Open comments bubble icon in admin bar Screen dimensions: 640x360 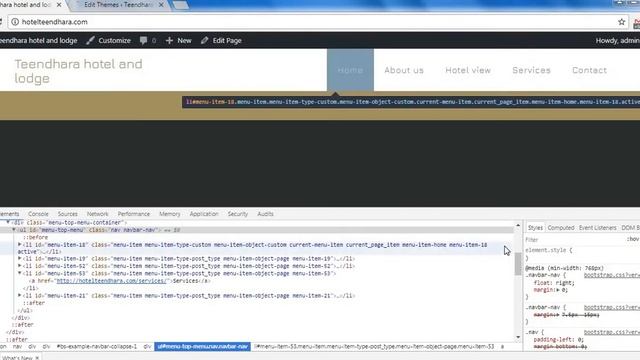pos(143,40)
